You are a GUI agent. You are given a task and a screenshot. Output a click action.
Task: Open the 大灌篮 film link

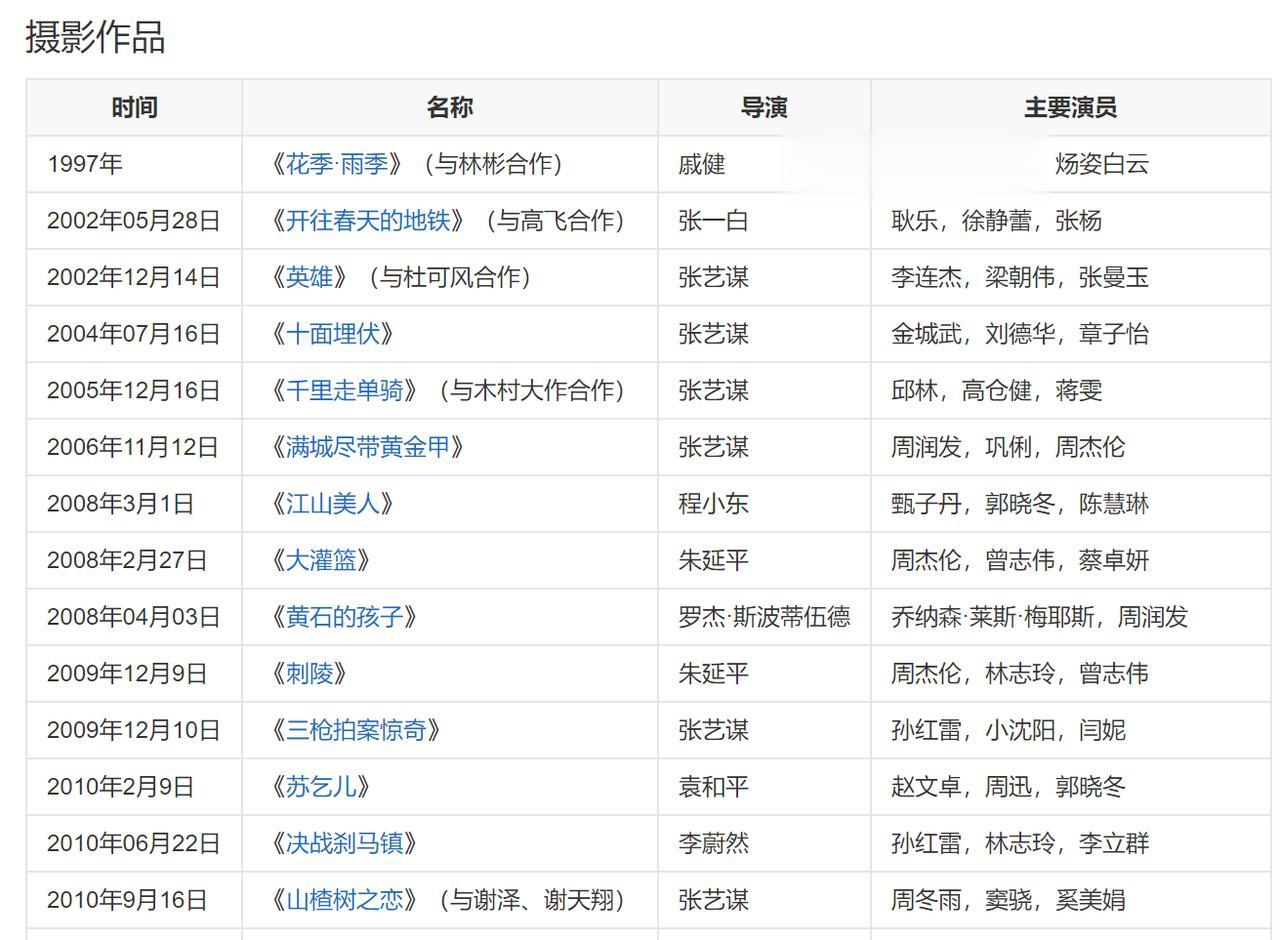click(x=321, y=560)
